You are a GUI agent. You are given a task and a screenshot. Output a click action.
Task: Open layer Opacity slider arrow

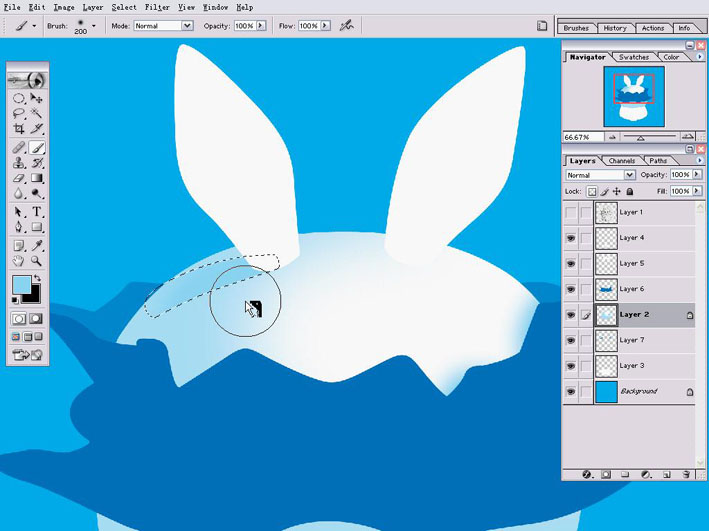click(697, 174)
